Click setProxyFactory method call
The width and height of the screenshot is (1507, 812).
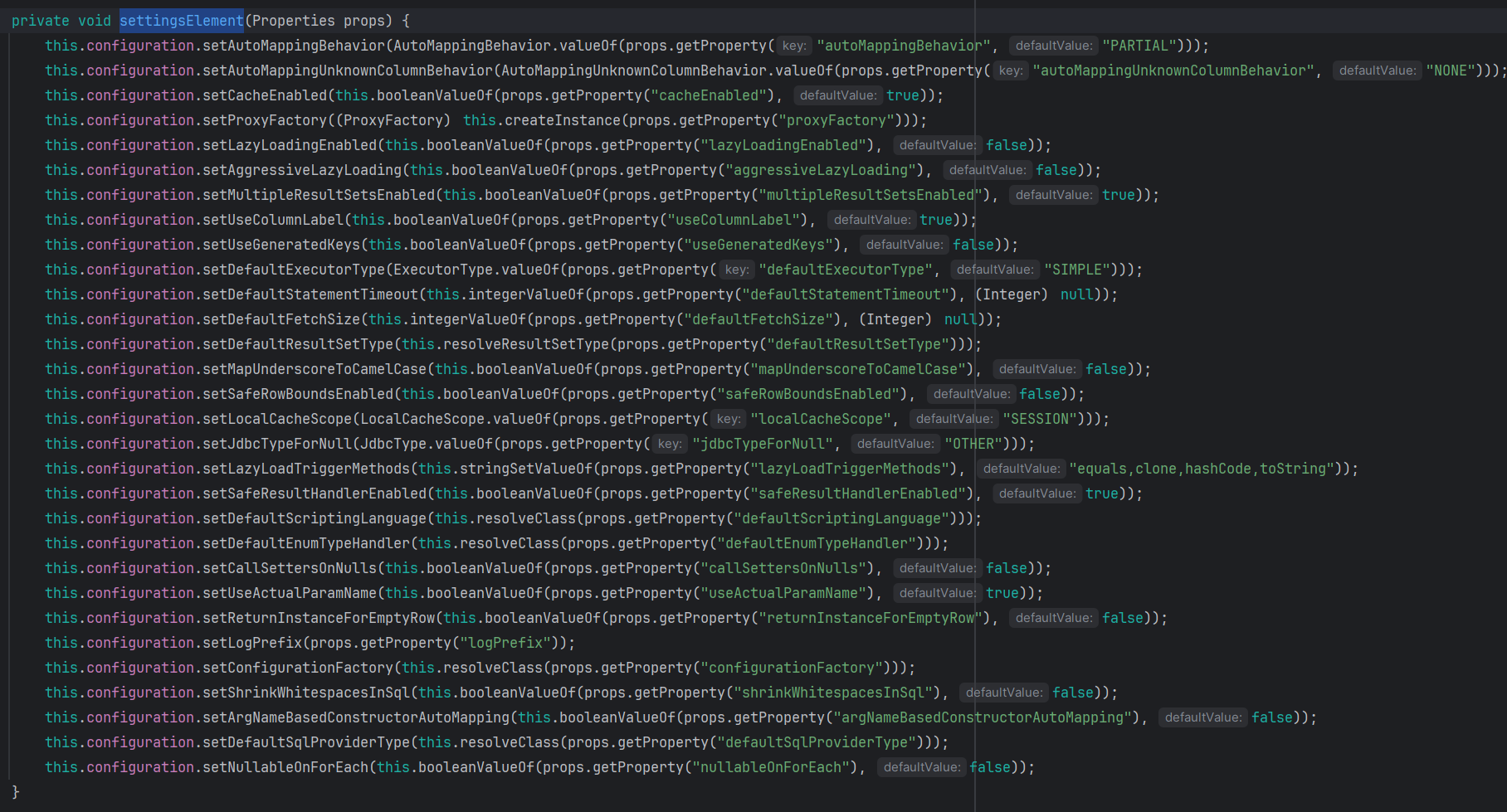(x=265, y=120)
